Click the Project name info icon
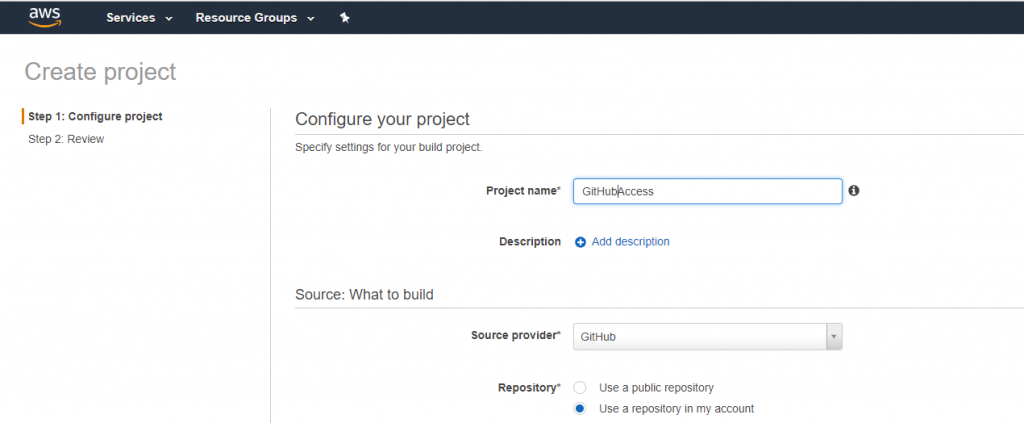 [854, 191]
